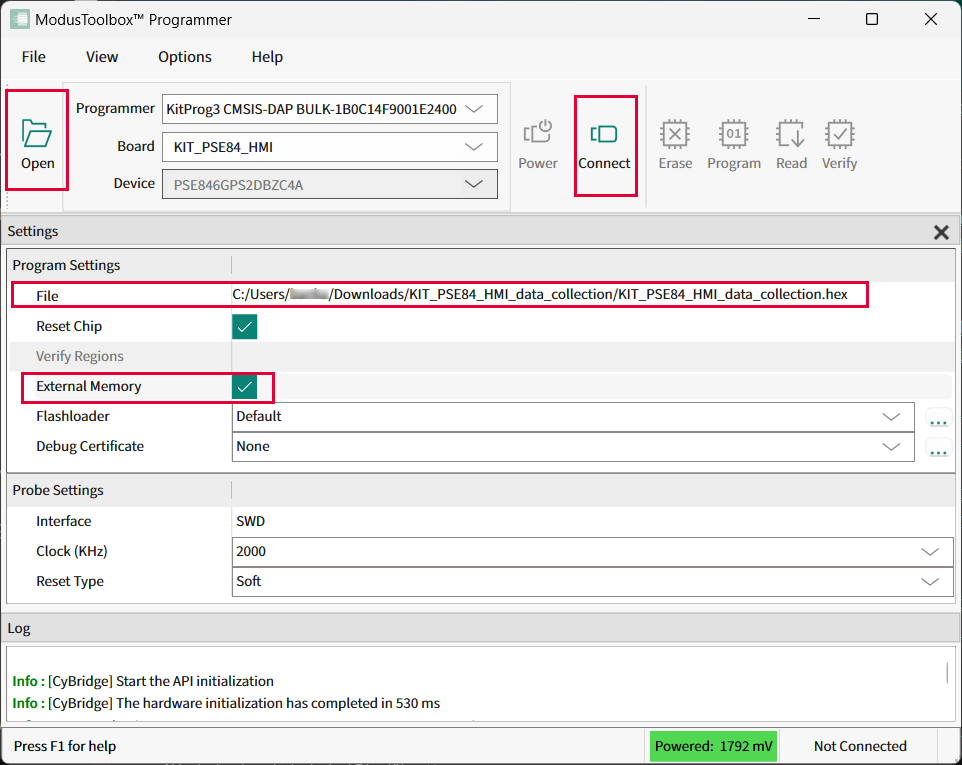Screen dimensions: 962x765
Task: Click the Read chip icon
Action: pos(791,134)
